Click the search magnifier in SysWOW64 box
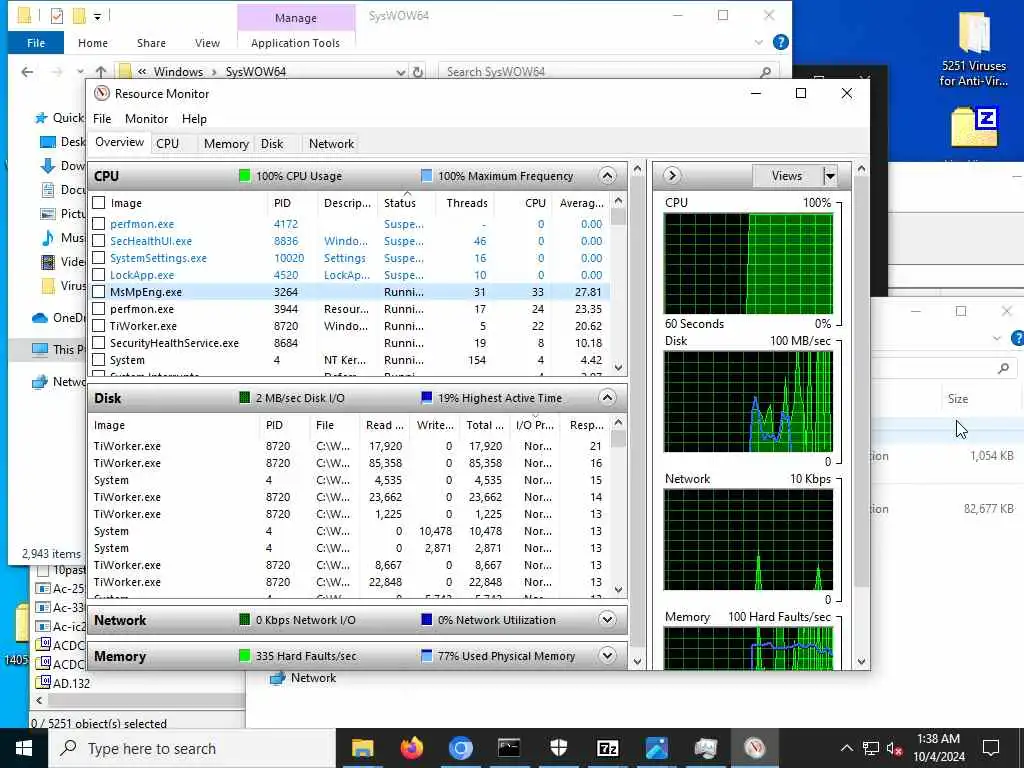This screenshot has width=1024, height=768. [x=765, y=72]
